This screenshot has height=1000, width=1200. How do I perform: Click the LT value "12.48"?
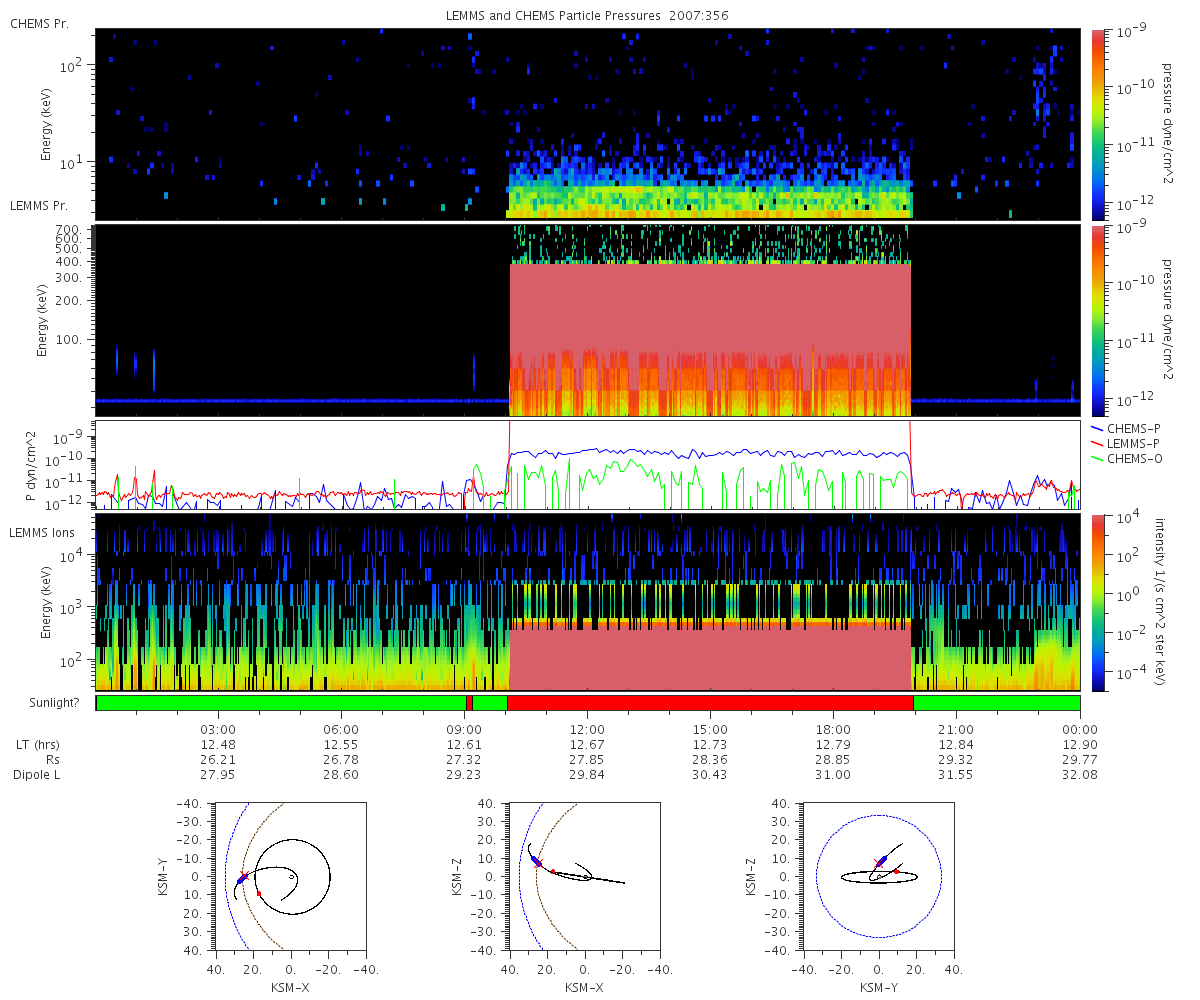218,744
